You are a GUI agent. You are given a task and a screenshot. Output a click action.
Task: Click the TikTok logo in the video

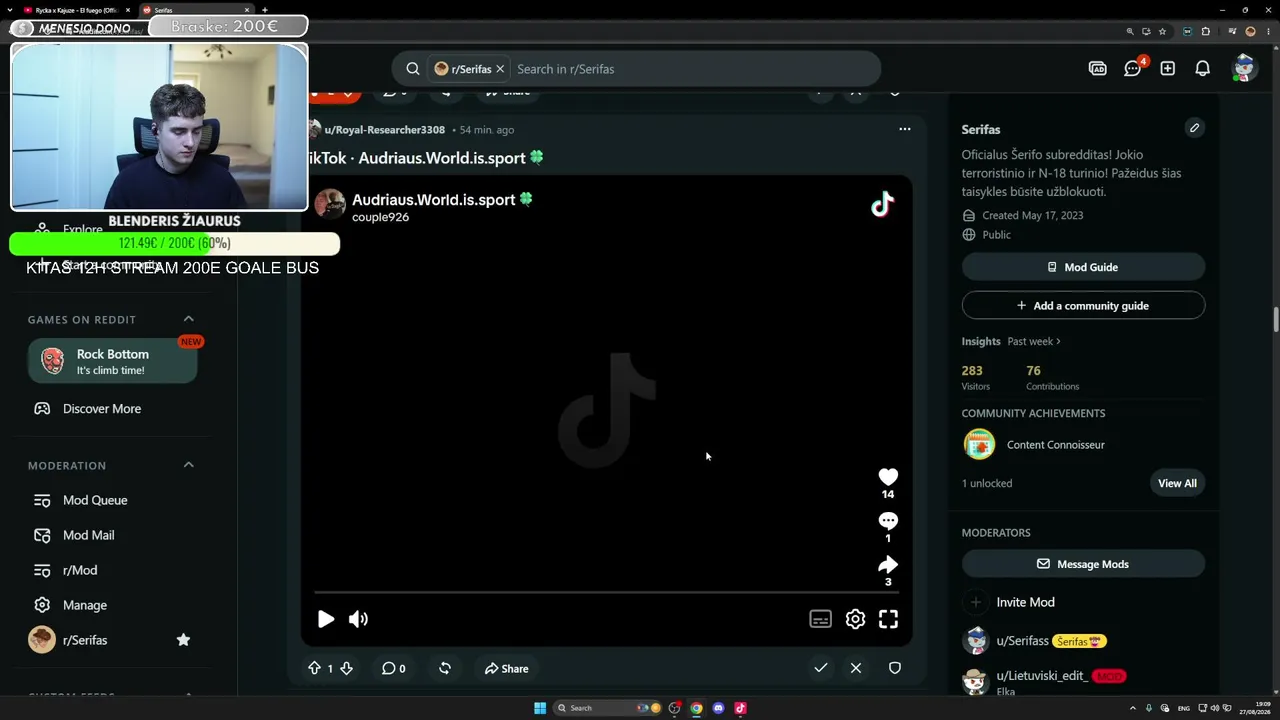(882, 205)
